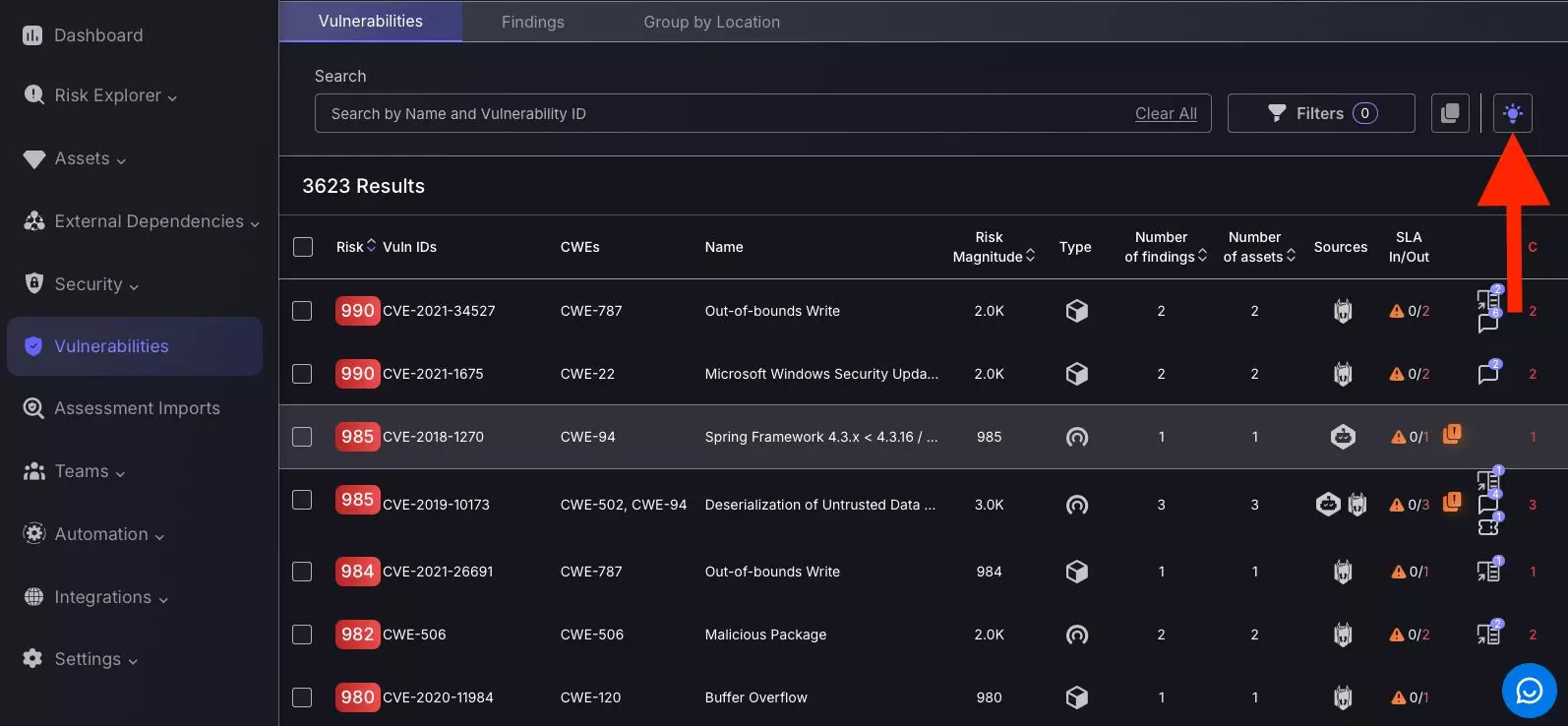Go to Assessment Imports in sidebar
The image size is (1568, 726).
(122, 408)
